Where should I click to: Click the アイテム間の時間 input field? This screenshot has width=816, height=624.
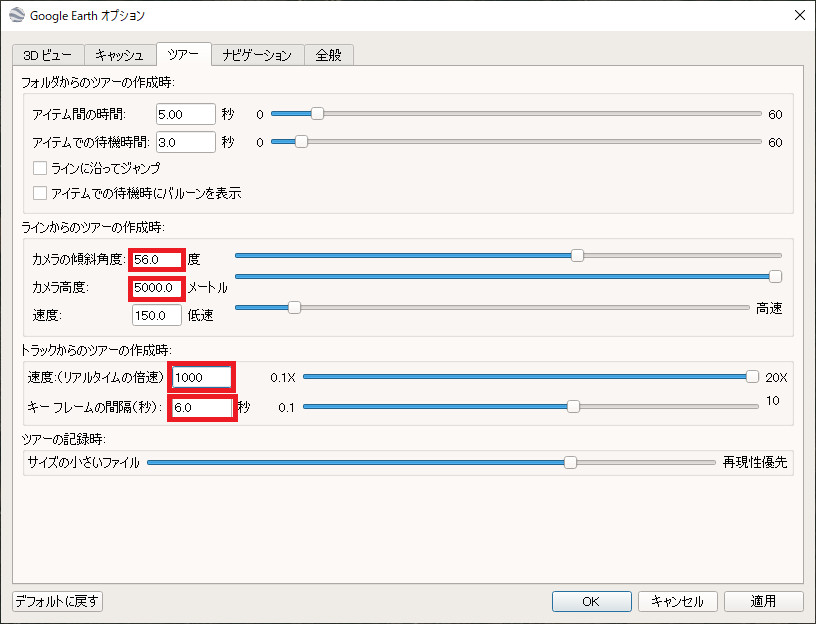tap(185, 114)
